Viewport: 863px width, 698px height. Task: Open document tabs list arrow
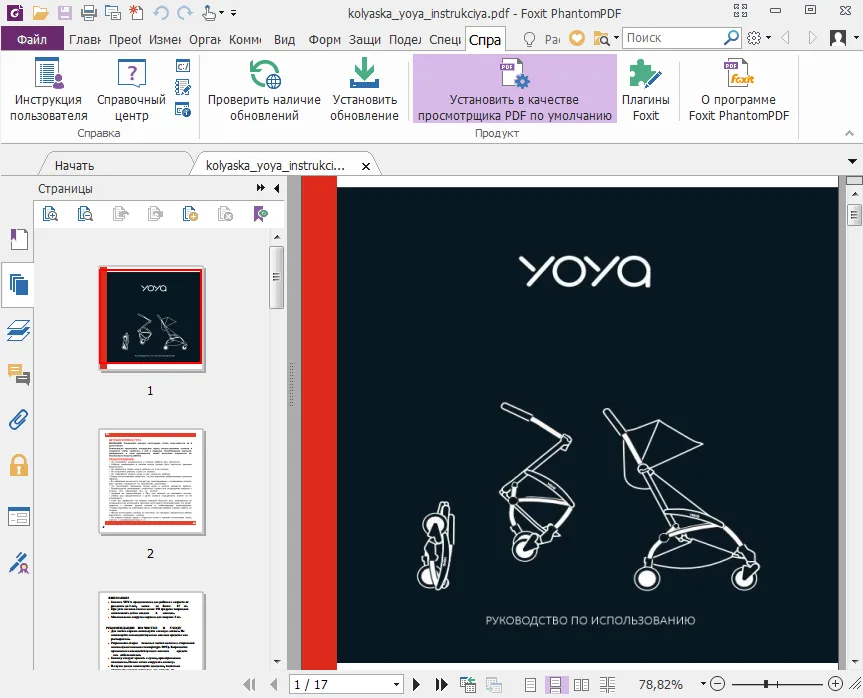click(x=853, y=162)
